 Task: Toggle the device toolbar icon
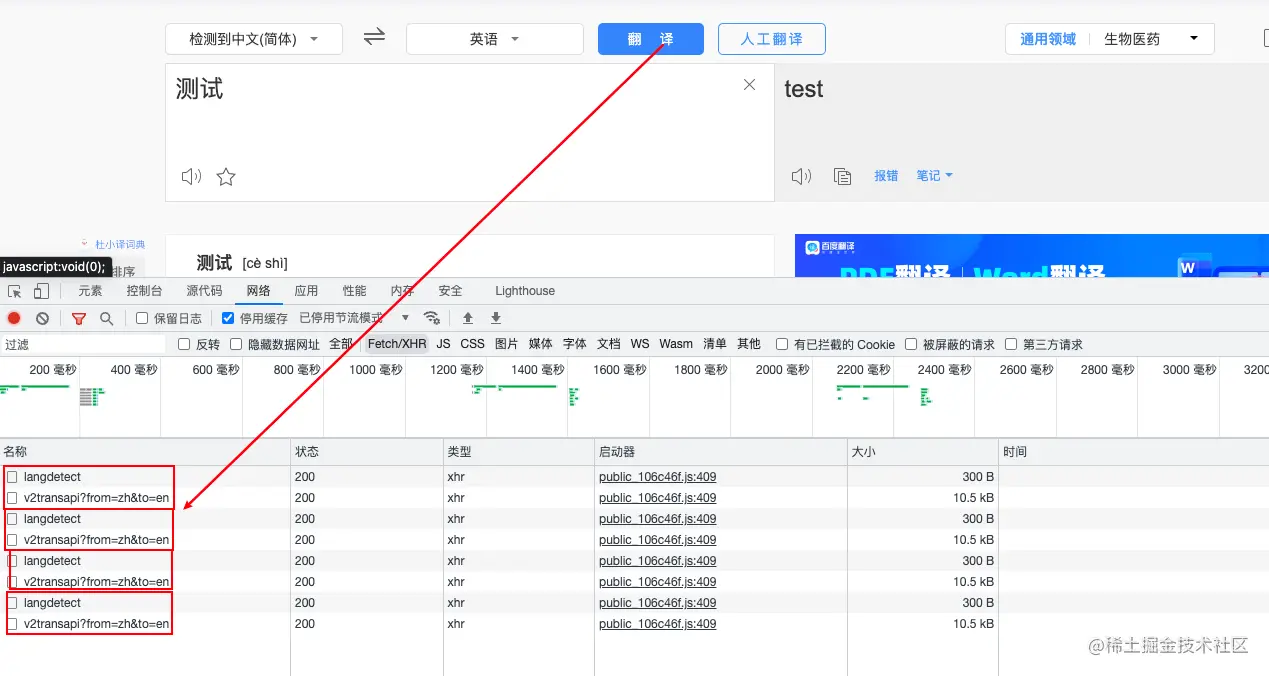(x=41, y=291)
